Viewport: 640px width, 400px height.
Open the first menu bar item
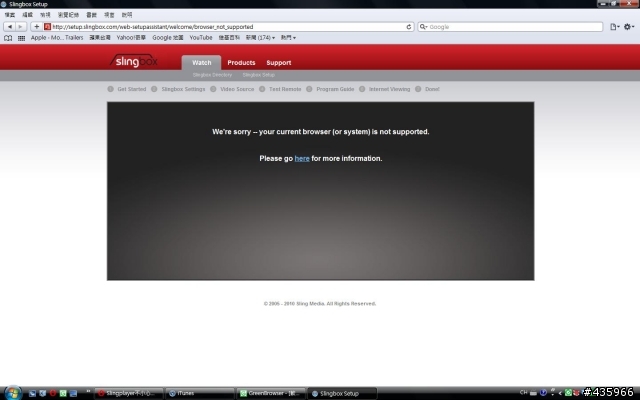(10, 15)
